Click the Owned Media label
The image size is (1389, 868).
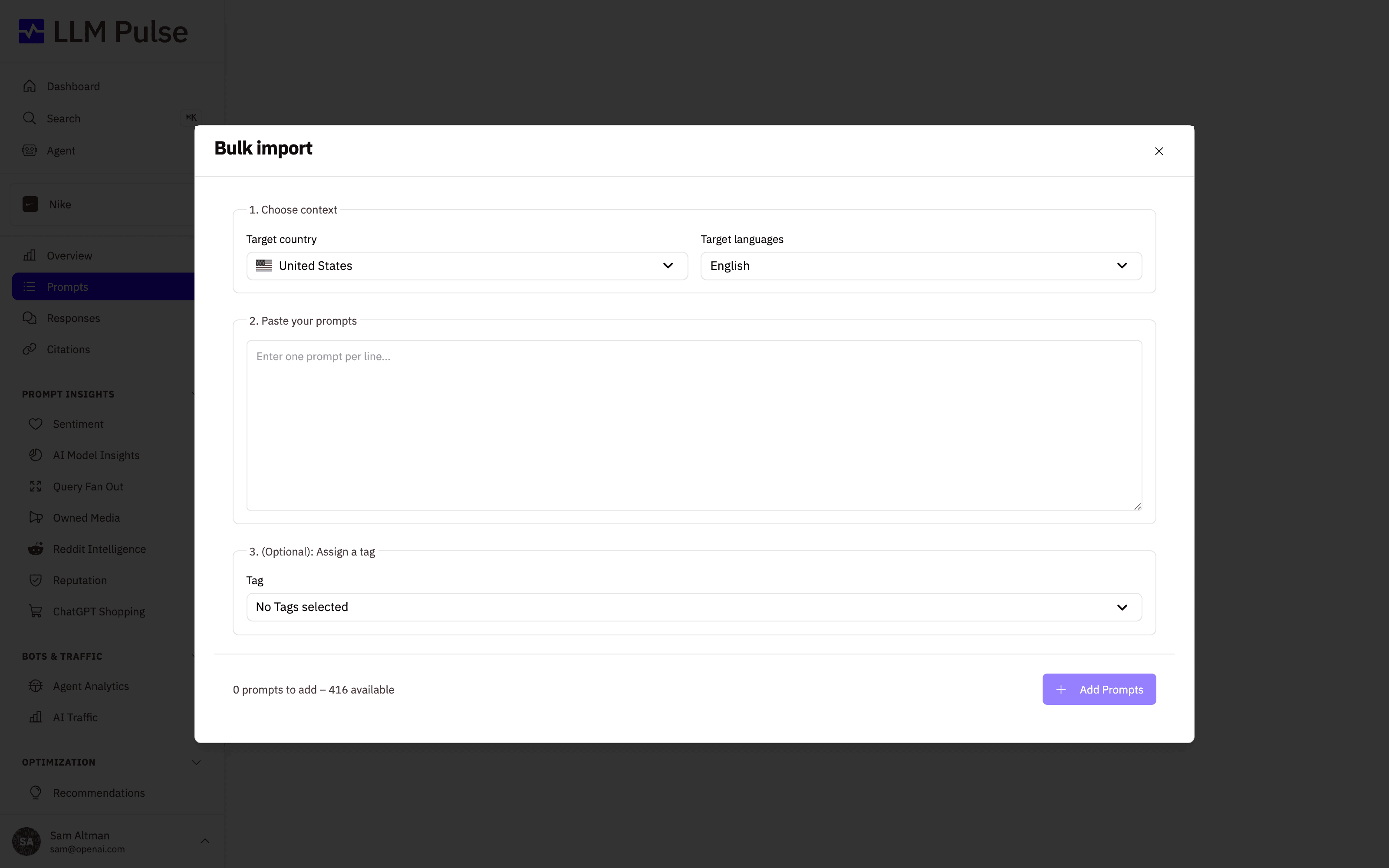[x=87, y=518]
